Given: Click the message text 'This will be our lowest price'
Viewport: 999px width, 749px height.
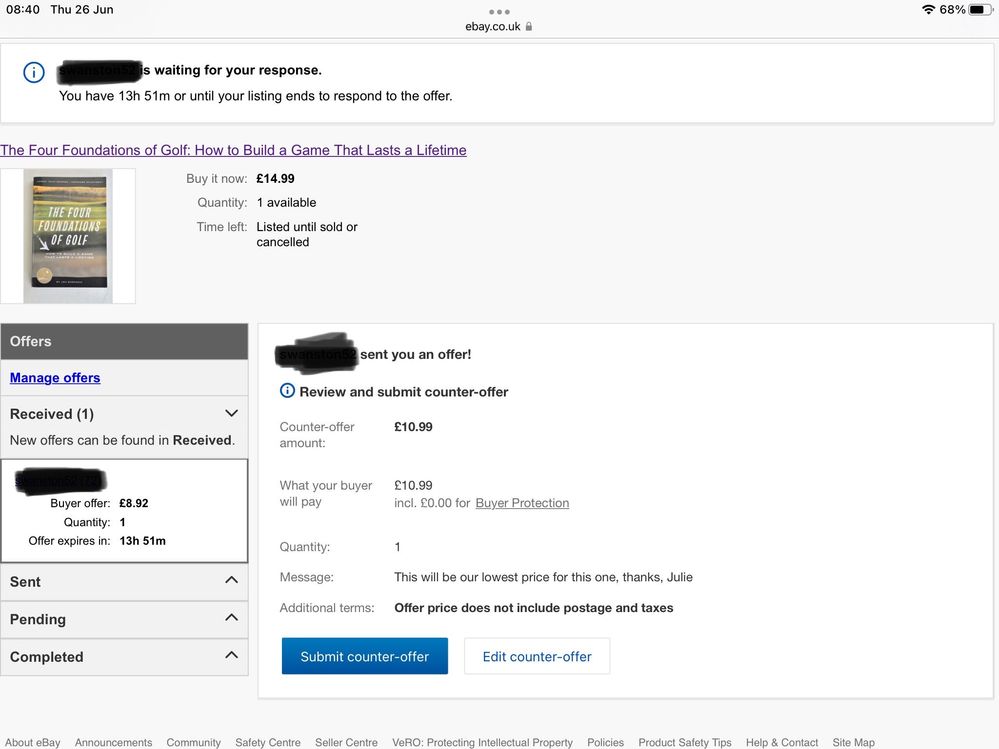Looking at the screenshot, I should 543,577.
